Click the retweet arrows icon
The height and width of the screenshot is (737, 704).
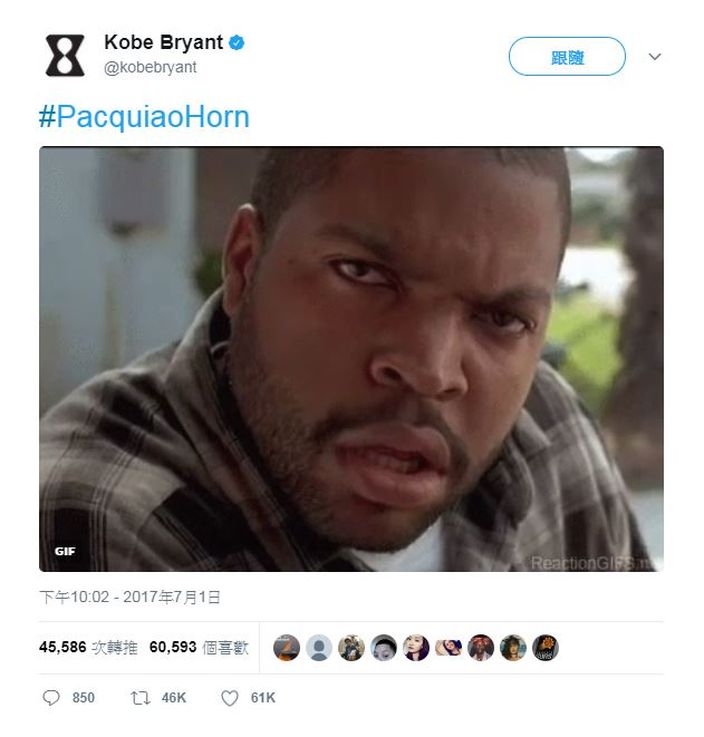[x=141, y=698]
